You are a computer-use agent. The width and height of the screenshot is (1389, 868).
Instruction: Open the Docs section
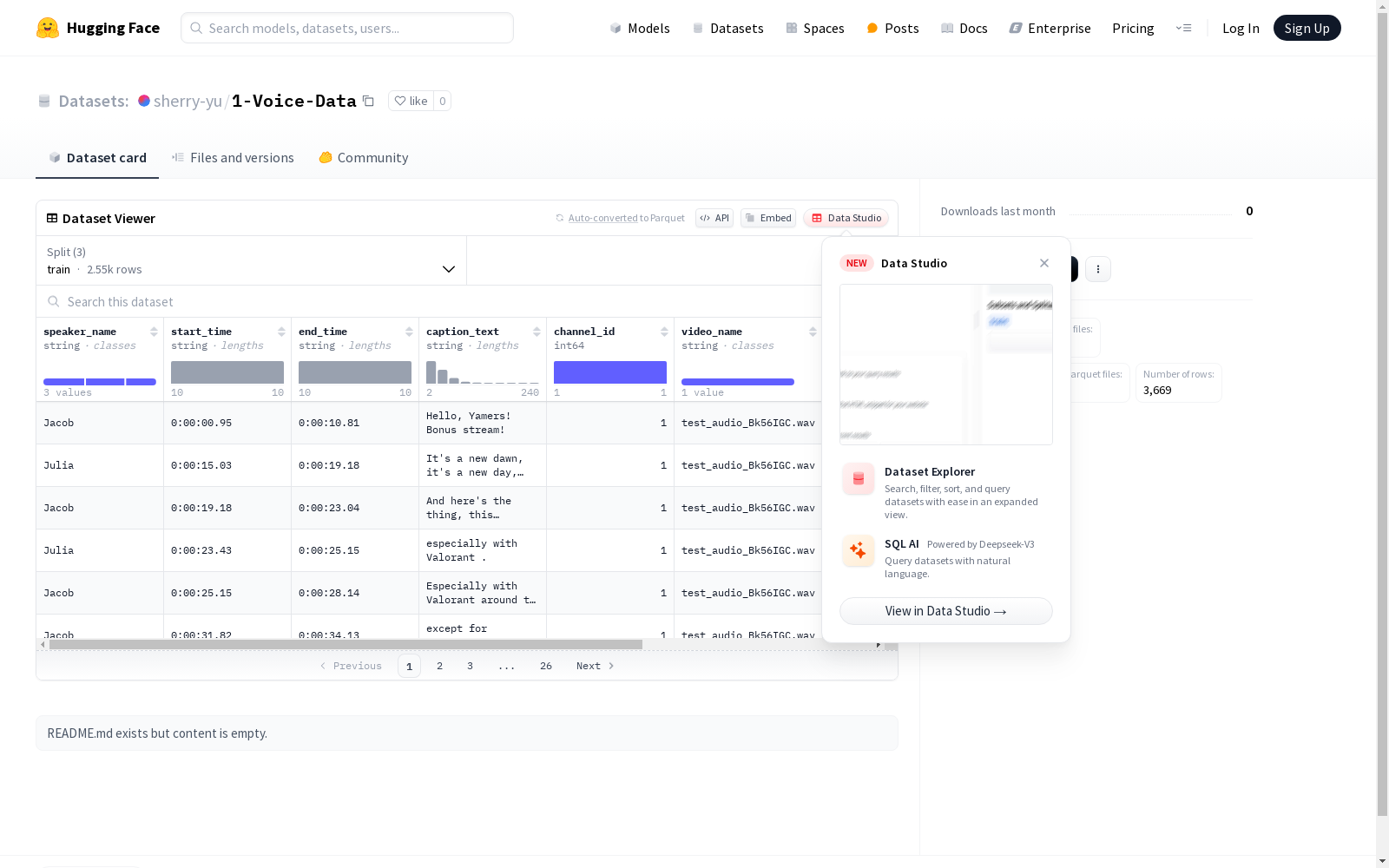[x=964, y=28]
